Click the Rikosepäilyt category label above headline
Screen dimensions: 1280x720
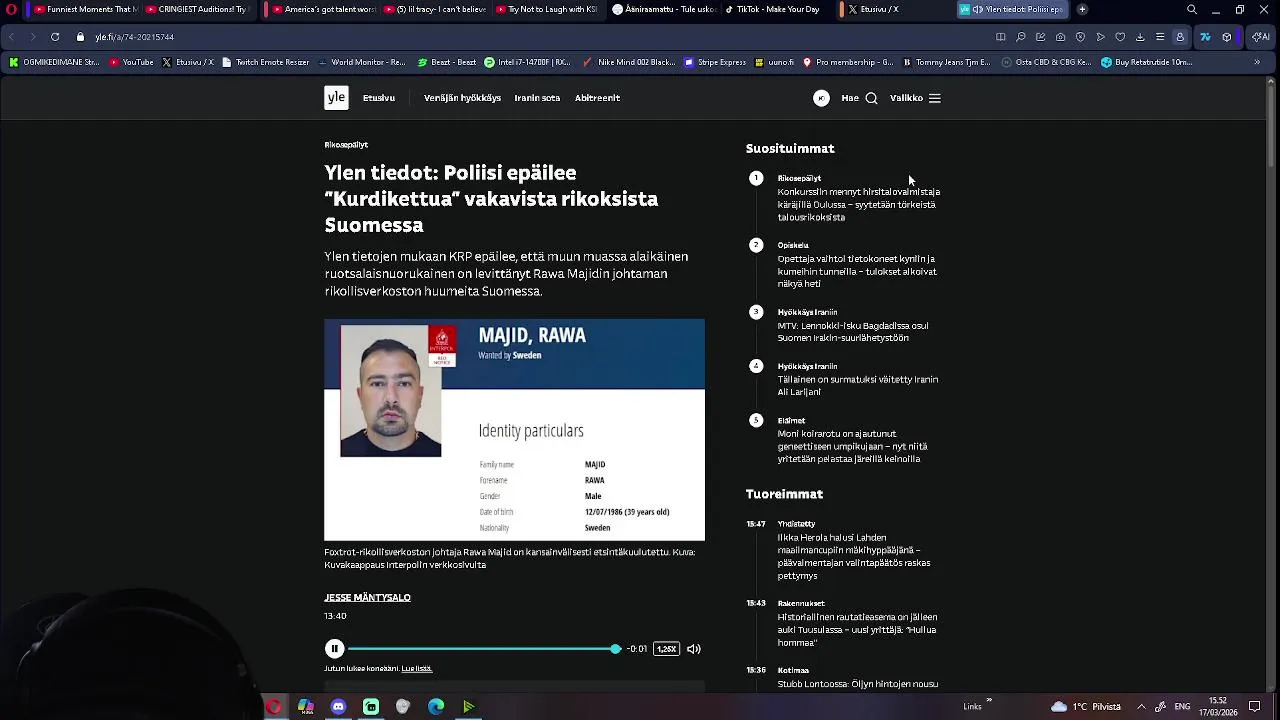(x=346, y=145)
